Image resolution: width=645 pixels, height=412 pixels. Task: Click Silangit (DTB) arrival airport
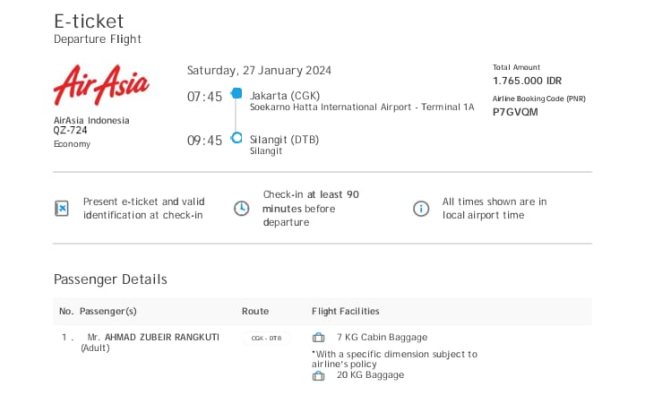[284, 140]
